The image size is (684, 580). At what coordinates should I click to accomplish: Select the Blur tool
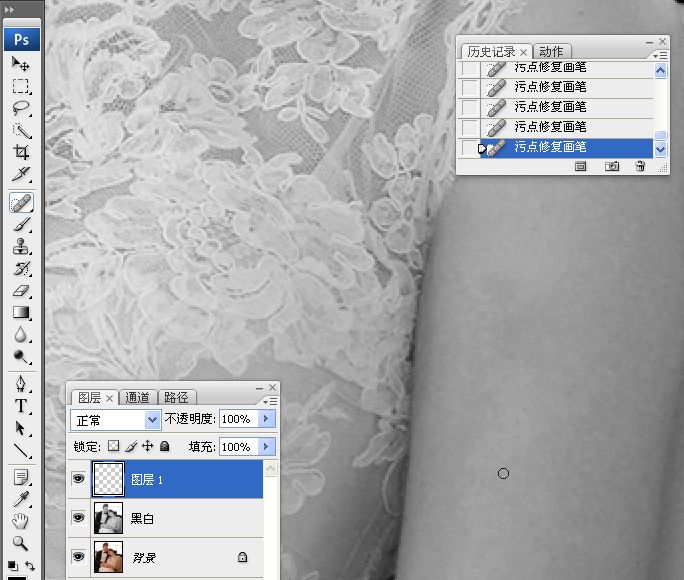pyautogui.click(x=21, y=334)
